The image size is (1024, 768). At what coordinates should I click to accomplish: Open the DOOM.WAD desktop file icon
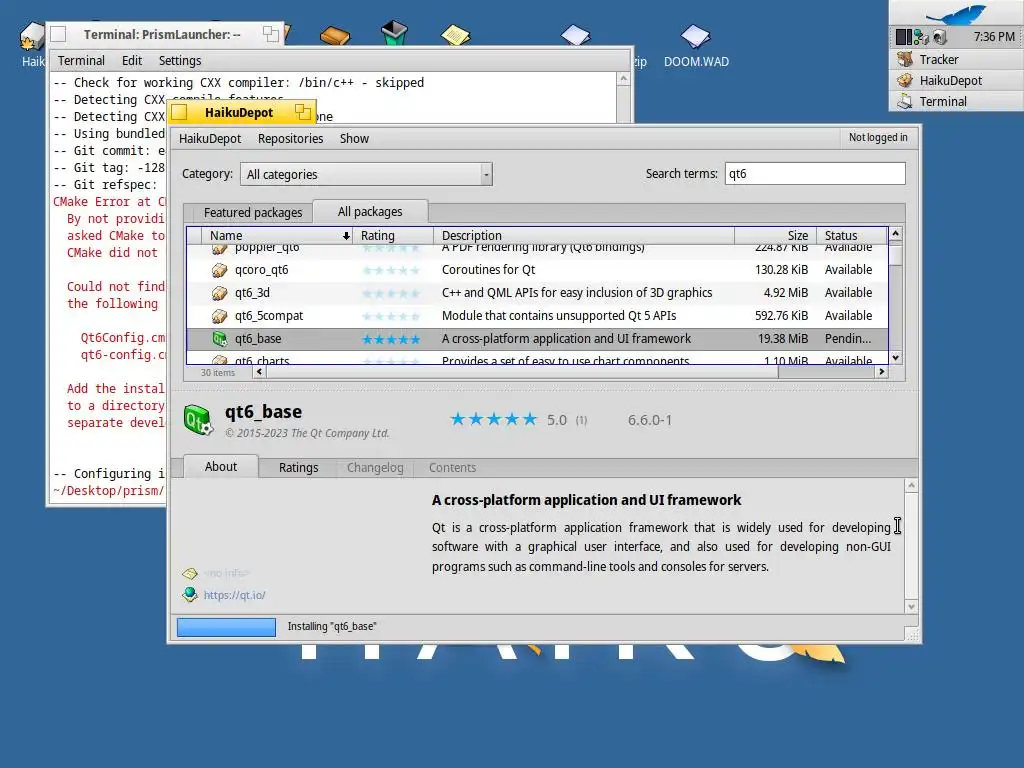695,37
